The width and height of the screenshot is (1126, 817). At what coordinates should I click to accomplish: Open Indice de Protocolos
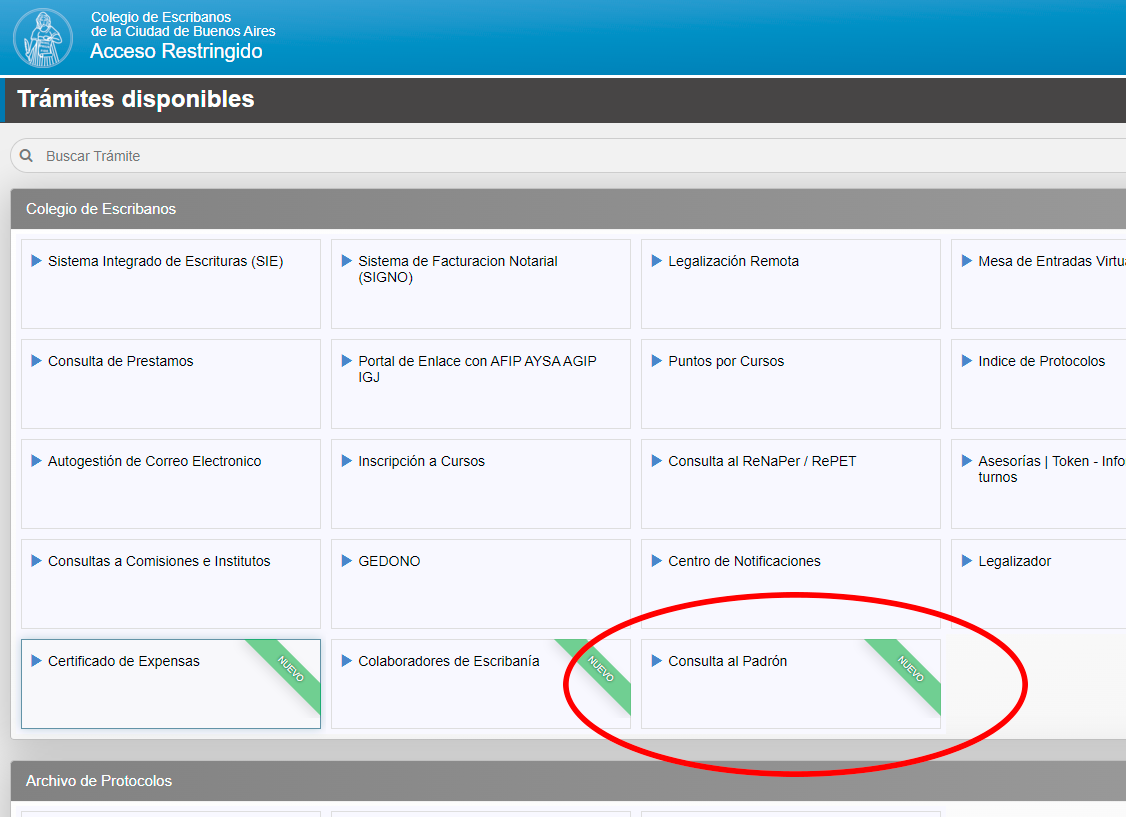pyautogui.click(x=1038, y=384)
